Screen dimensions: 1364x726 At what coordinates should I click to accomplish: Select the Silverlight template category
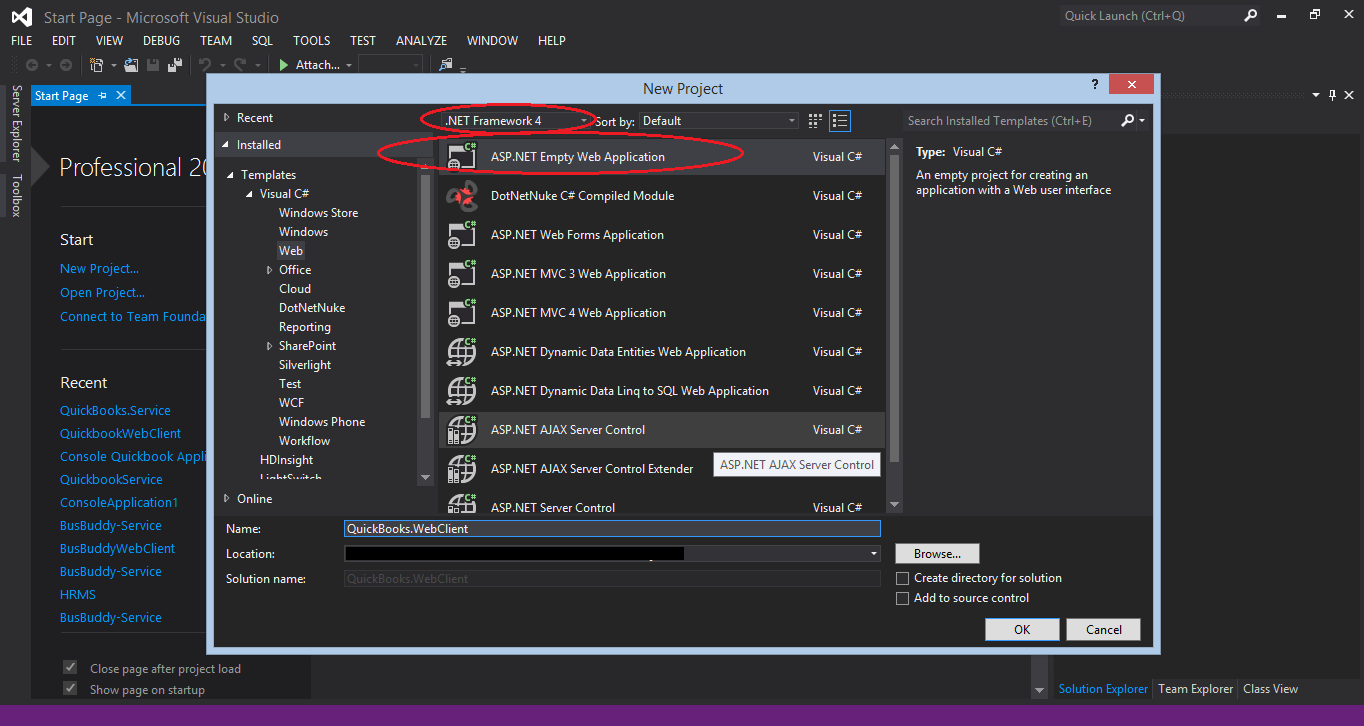305,365
